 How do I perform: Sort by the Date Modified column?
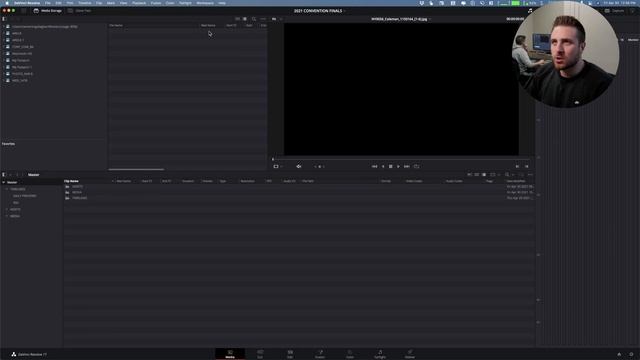tap(516, 181)
